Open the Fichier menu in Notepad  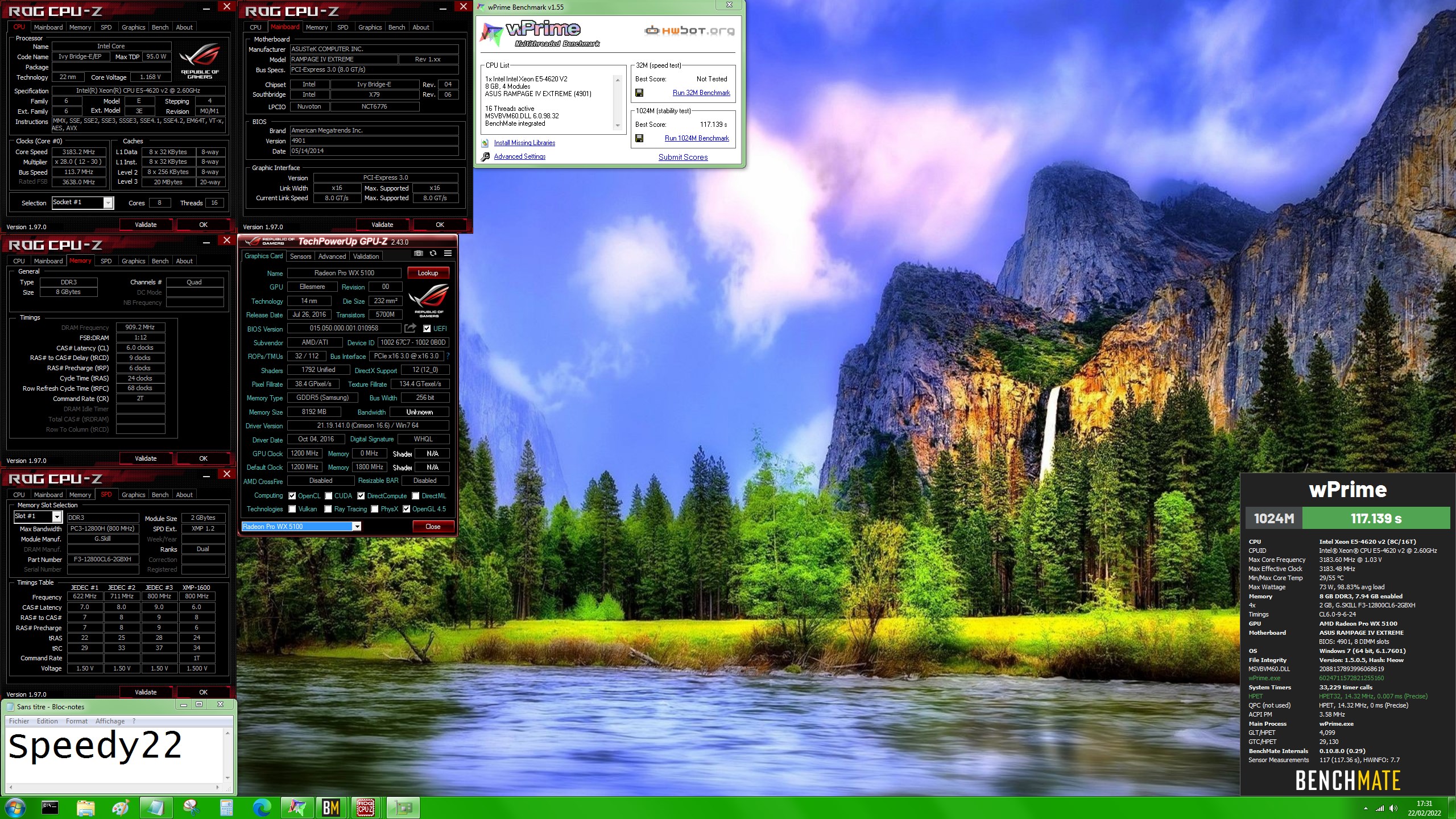click(19, 721)
